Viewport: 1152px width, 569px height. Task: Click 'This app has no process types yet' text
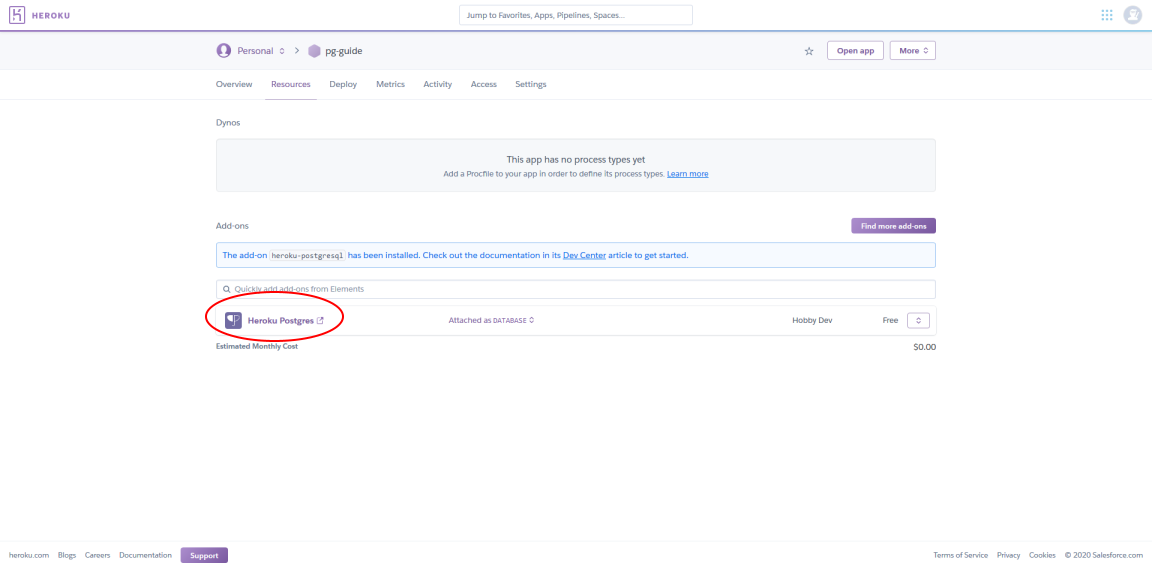[x=576, y=160]
